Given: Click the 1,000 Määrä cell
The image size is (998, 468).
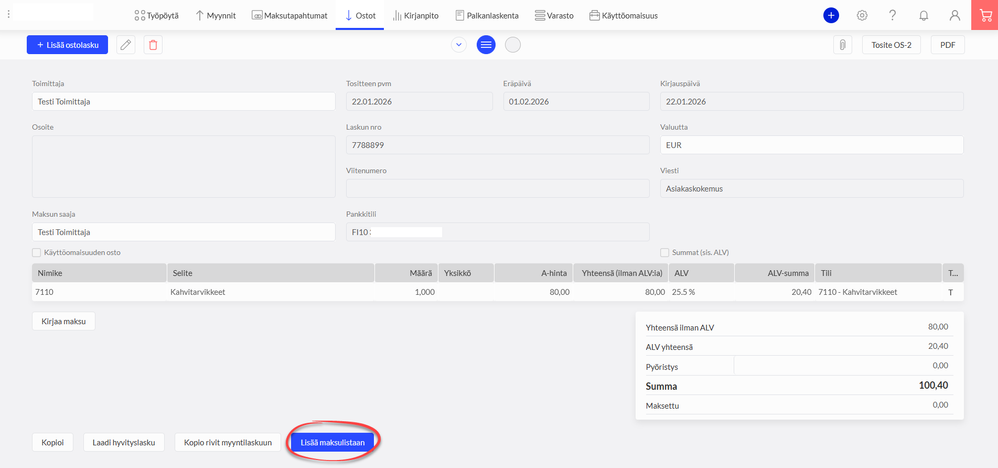Looking at the screenshot, I should (405, 292).
